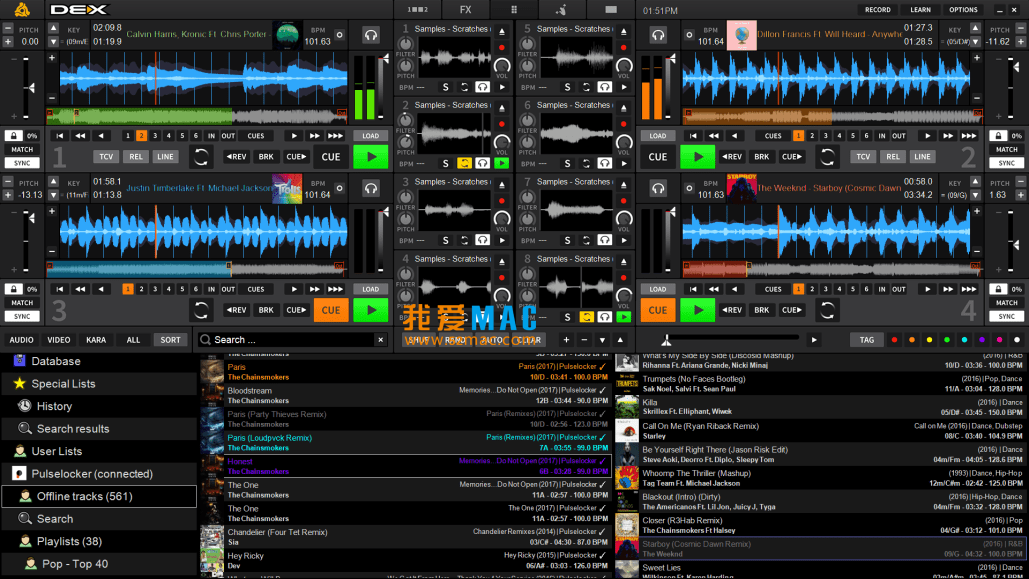The width and height of the screenshot is (1029, 579).
Task: Toggle MATCH on deck 3
Action: (22, 303)
